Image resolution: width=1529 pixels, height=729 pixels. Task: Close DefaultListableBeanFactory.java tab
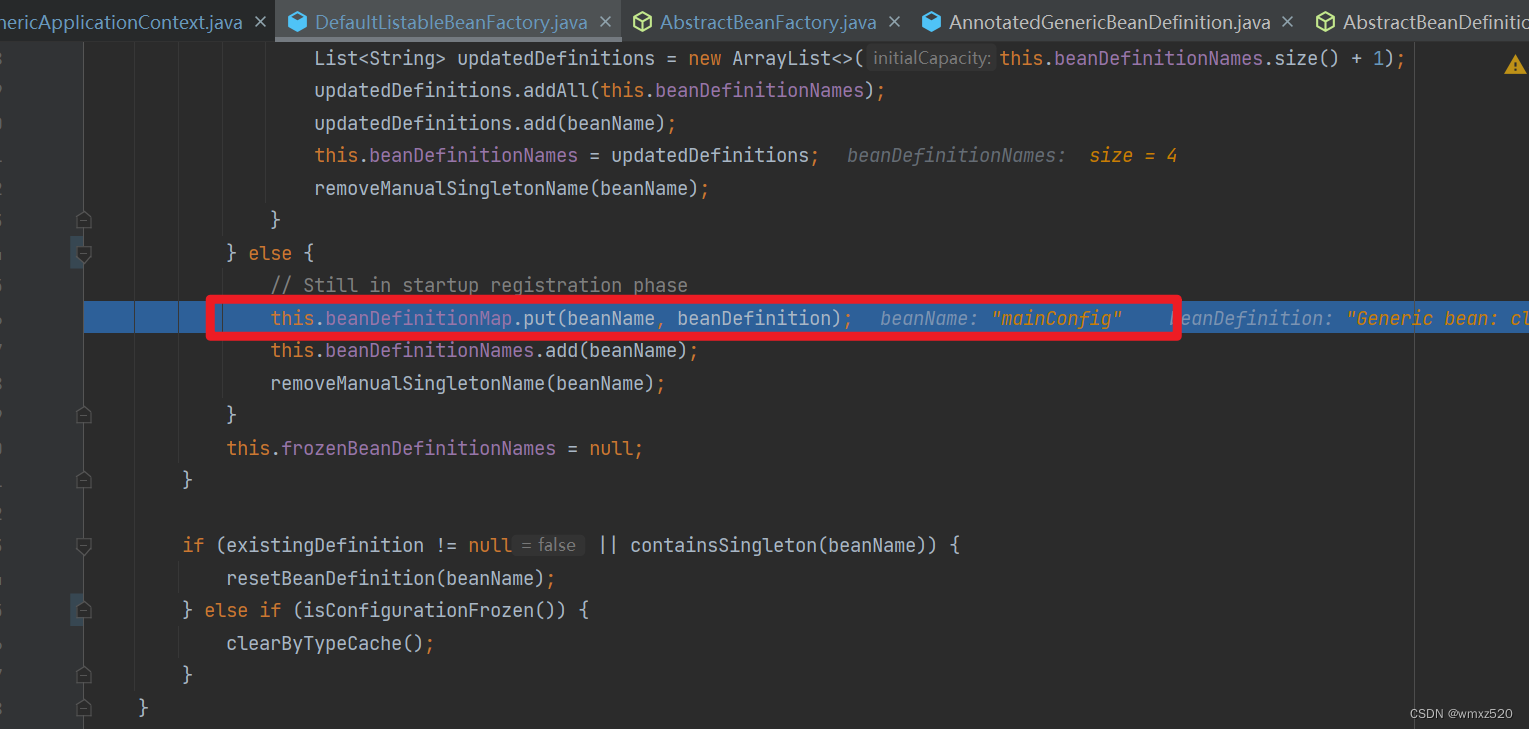pos(606,22)
